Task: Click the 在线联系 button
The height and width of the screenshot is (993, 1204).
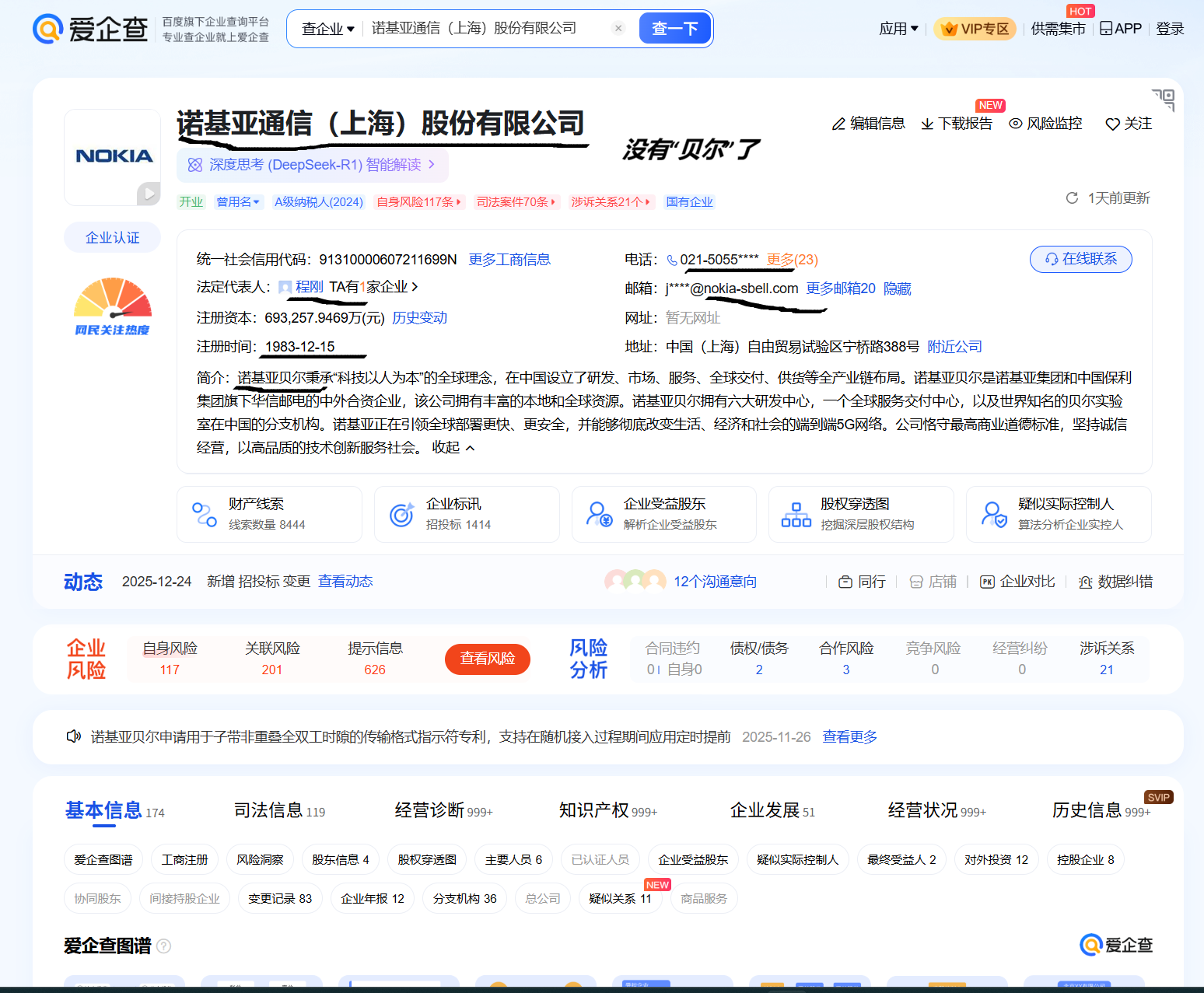Action: (x=1080, y=259)
